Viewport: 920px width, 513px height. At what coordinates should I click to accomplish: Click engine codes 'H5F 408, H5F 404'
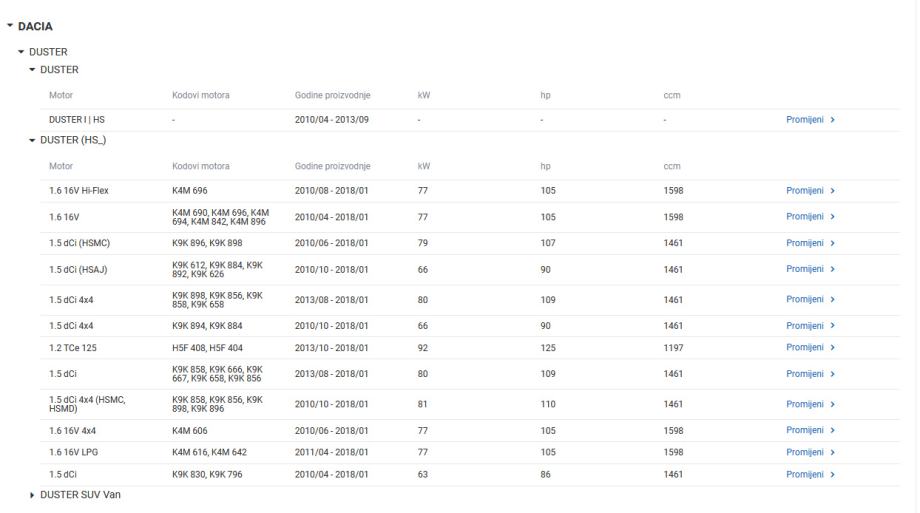pyautogui.click(x=207, y=348)
